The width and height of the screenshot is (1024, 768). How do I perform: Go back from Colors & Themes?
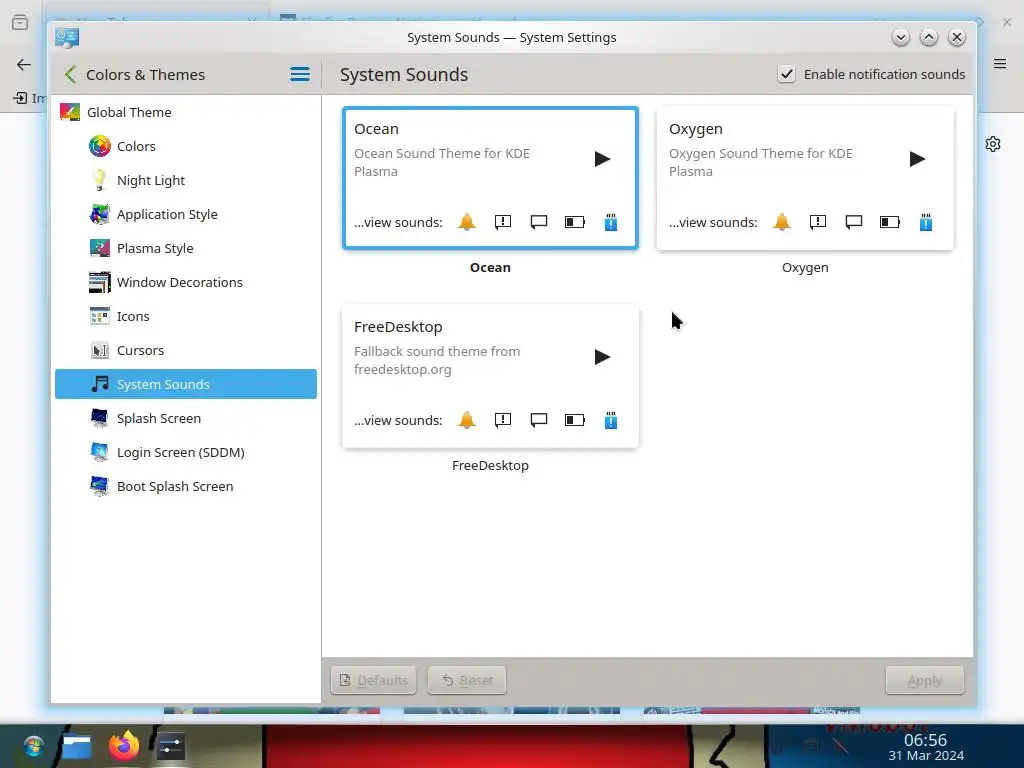pyautogui.click(x=71, y=74)
